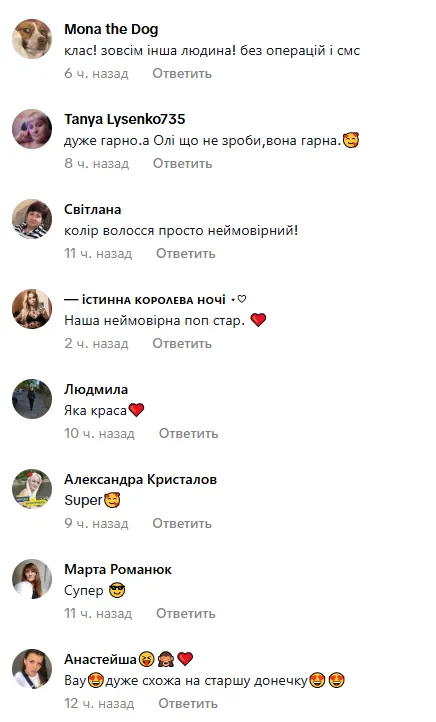View Світлана's profile picture
The width and height of the screenshot is (436, 722).
(x=32, y=219)
